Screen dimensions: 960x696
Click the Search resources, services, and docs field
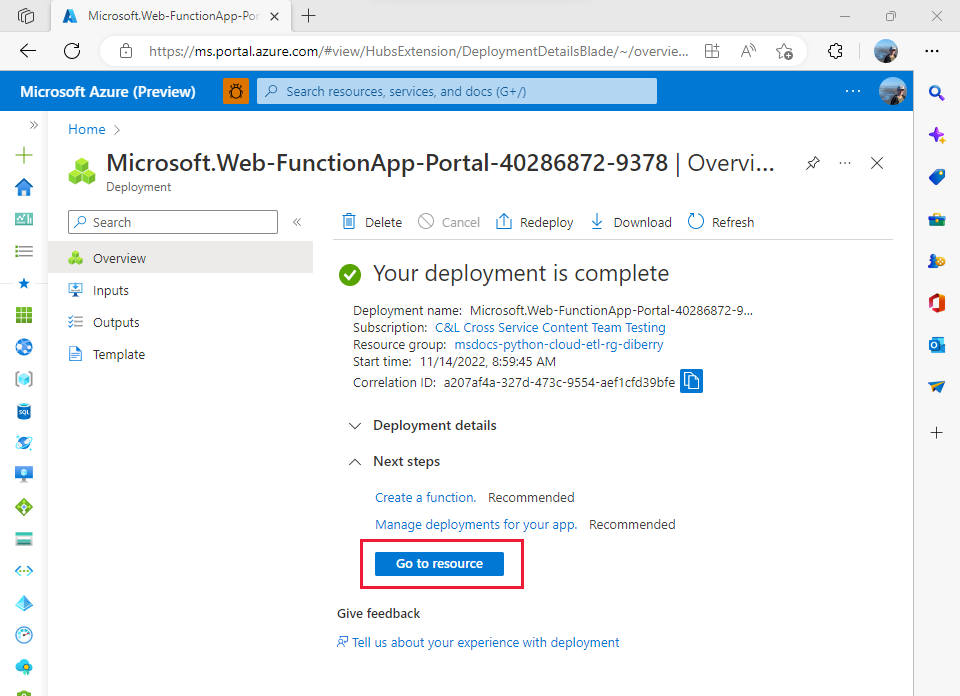(x=457, y=91)
